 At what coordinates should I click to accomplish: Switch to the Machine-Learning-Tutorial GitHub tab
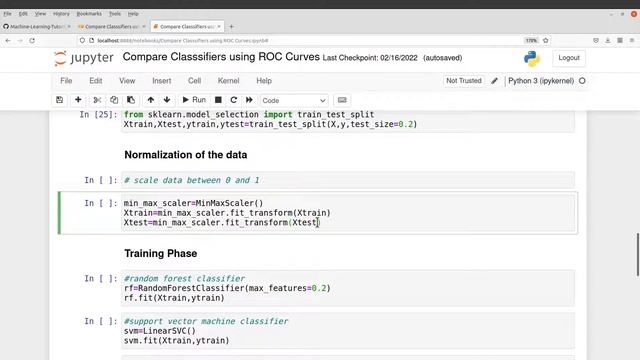(37, 27)
